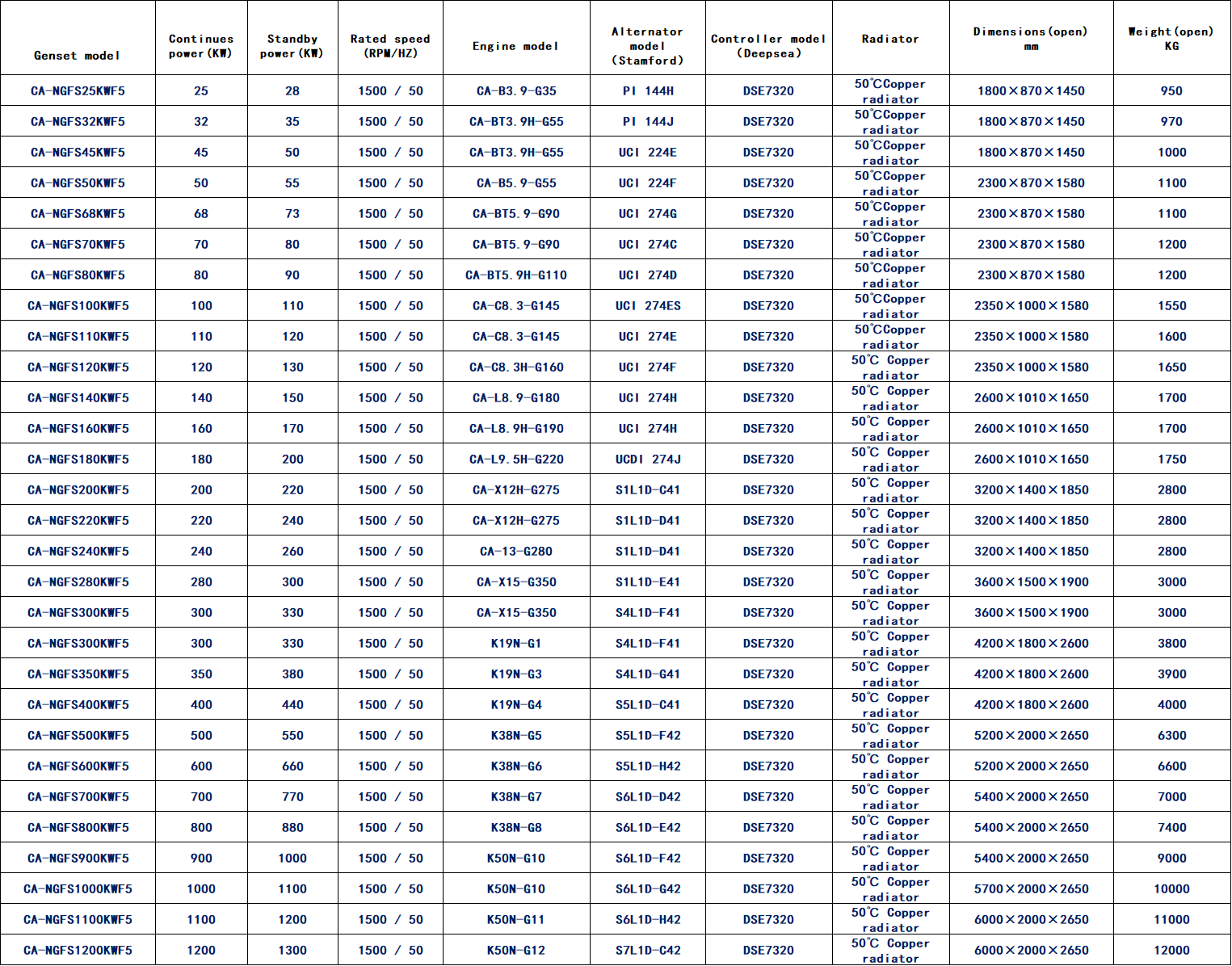Select the CA-NGFS500KWF5 genset cell
The height and width of the screenshot is (966, 1232).
[x=78, y=735]
